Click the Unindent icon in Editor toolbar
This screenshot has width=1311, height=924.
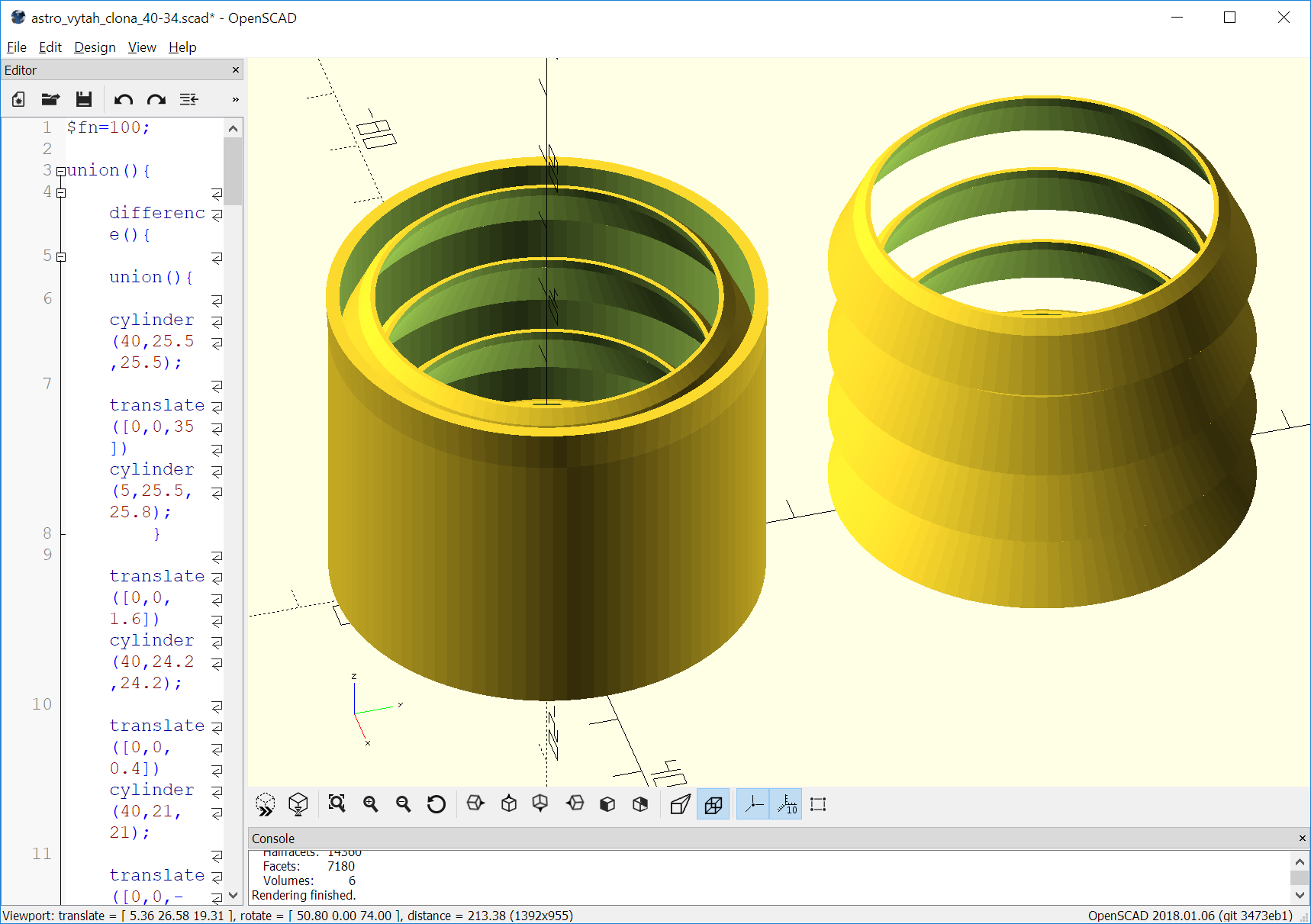pyautogui.click(x=189, y=99)
